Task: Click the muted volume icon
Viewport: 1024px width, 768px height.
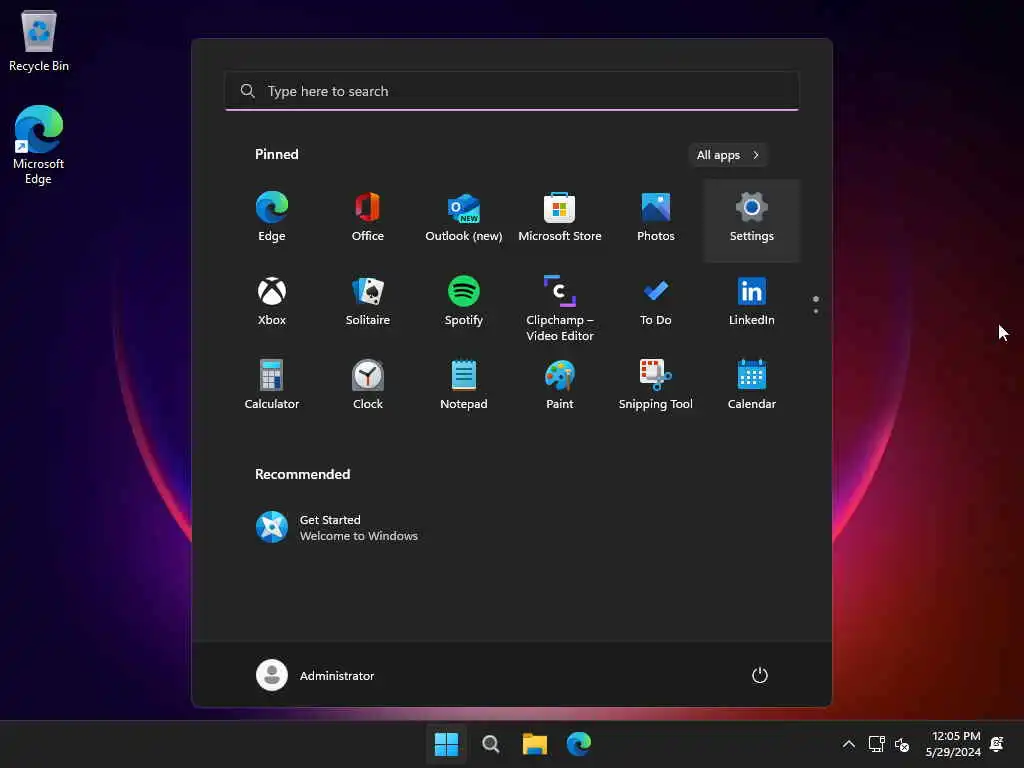Action: click(x=902, y=744)
